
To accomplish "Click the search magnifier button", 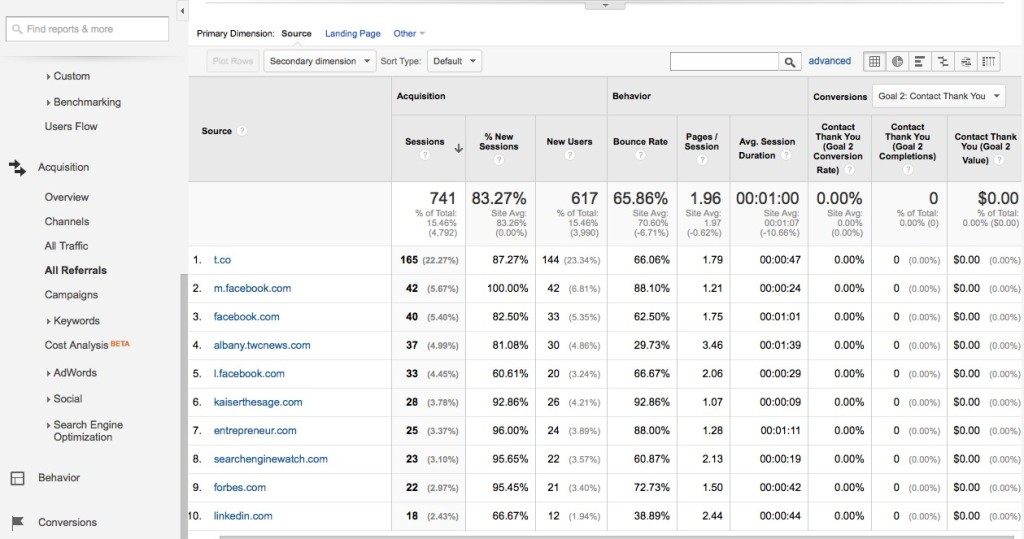I will click(x=790, y=61).
